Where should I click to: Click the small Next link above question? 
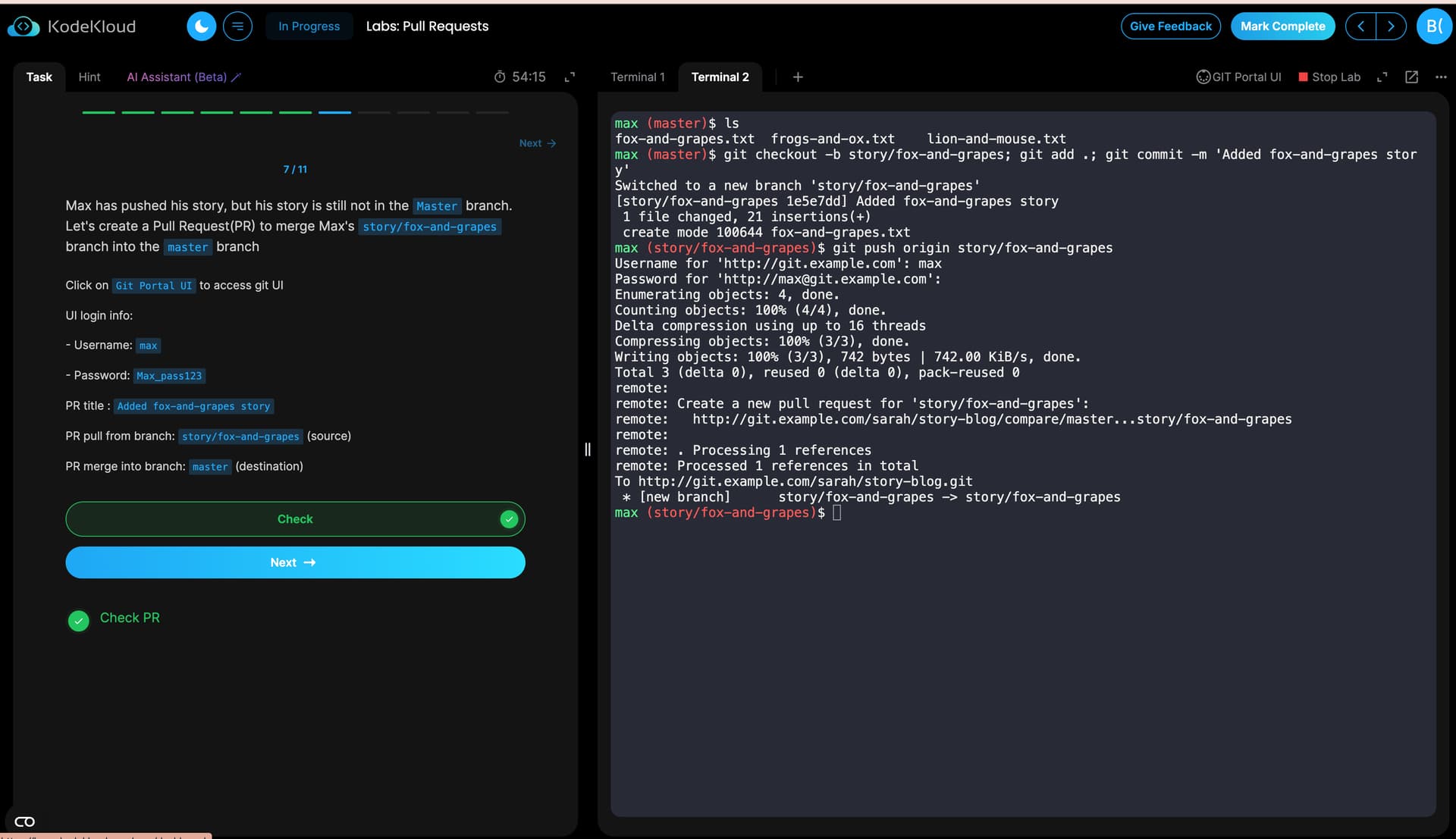pyautogui.click(x=537, y=143)
